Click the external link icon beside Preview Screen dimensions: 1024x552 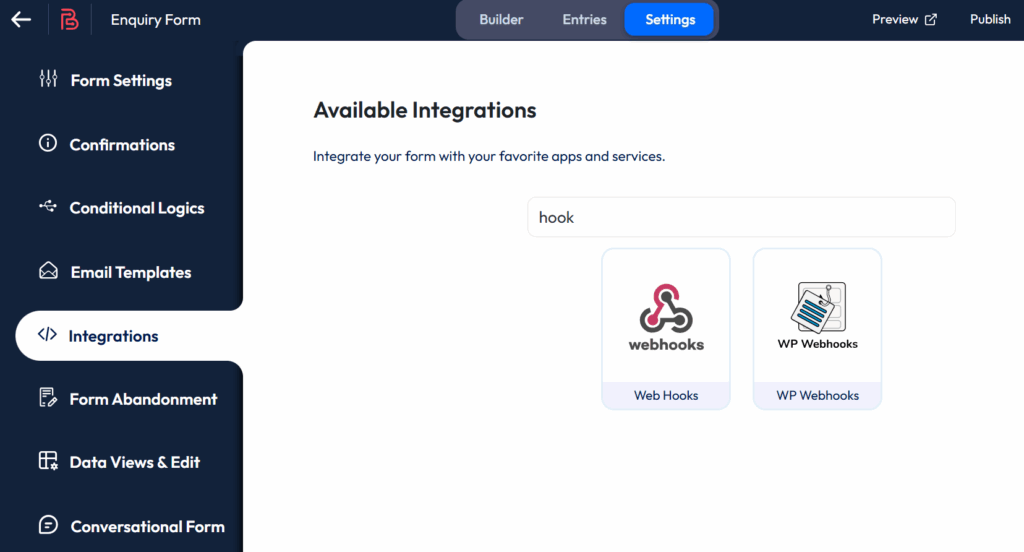(x=931, y=20)
